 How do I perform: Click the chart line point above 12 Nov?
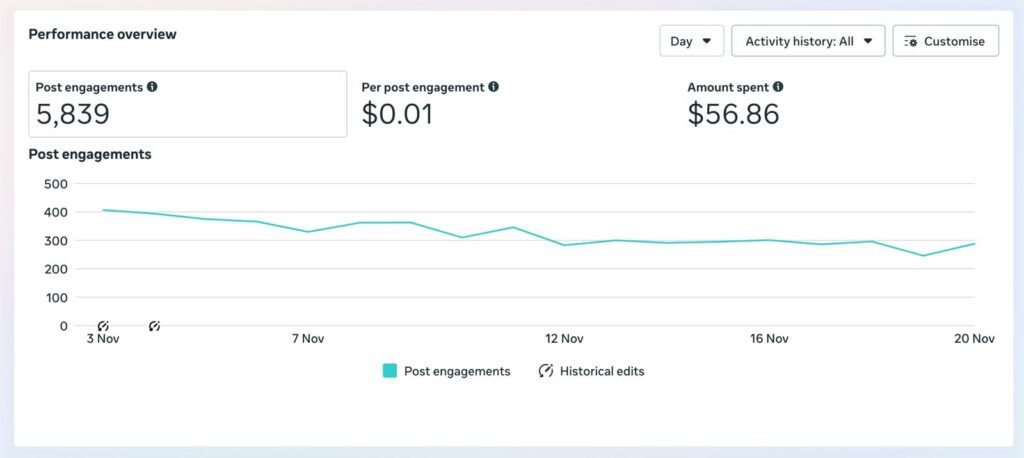click(x=565, y=245)
